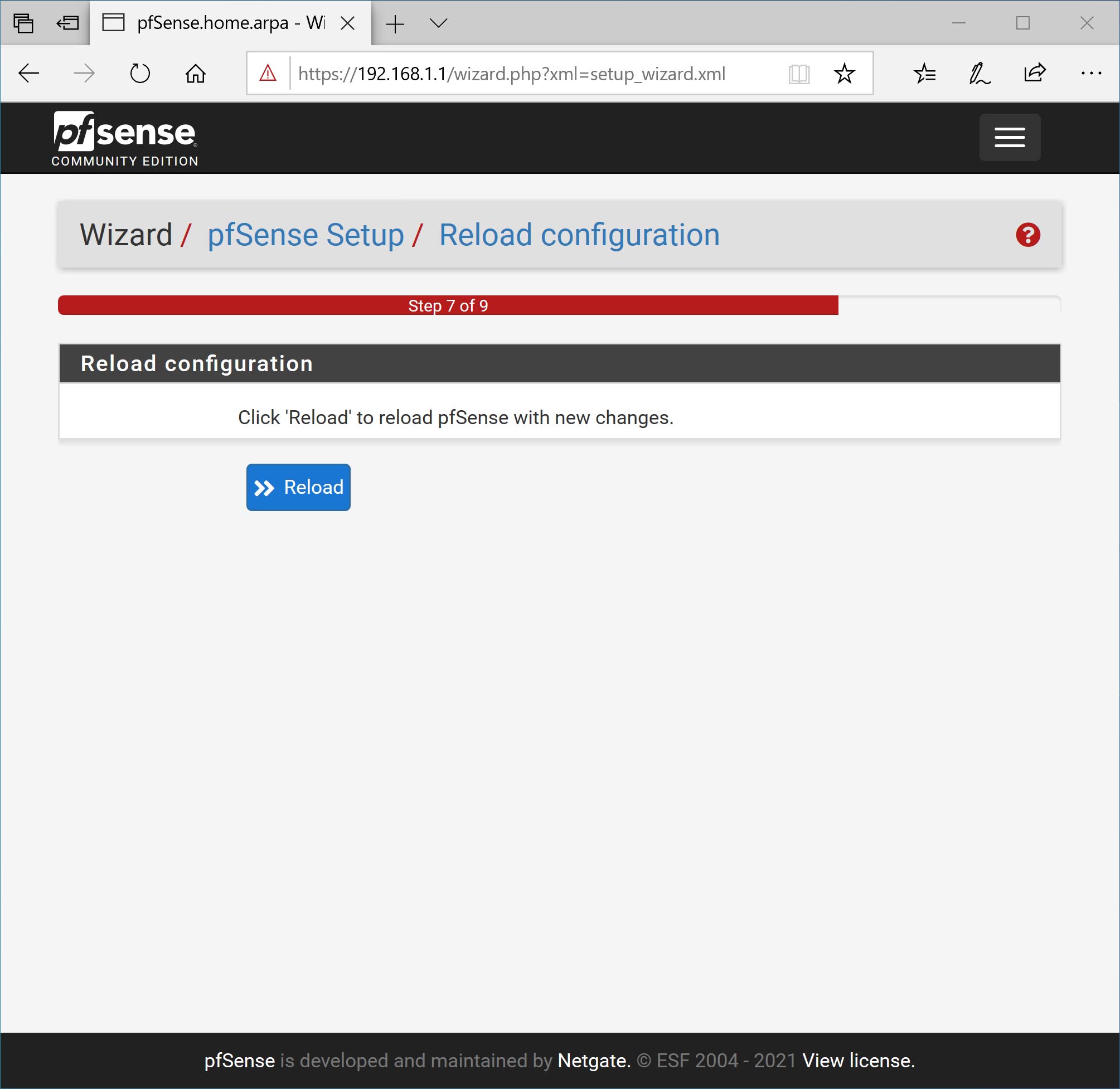Click the Reload configuration breadcrumb link
The height and width of the screenshot is (1089, 1120).
tap(579, 235)
